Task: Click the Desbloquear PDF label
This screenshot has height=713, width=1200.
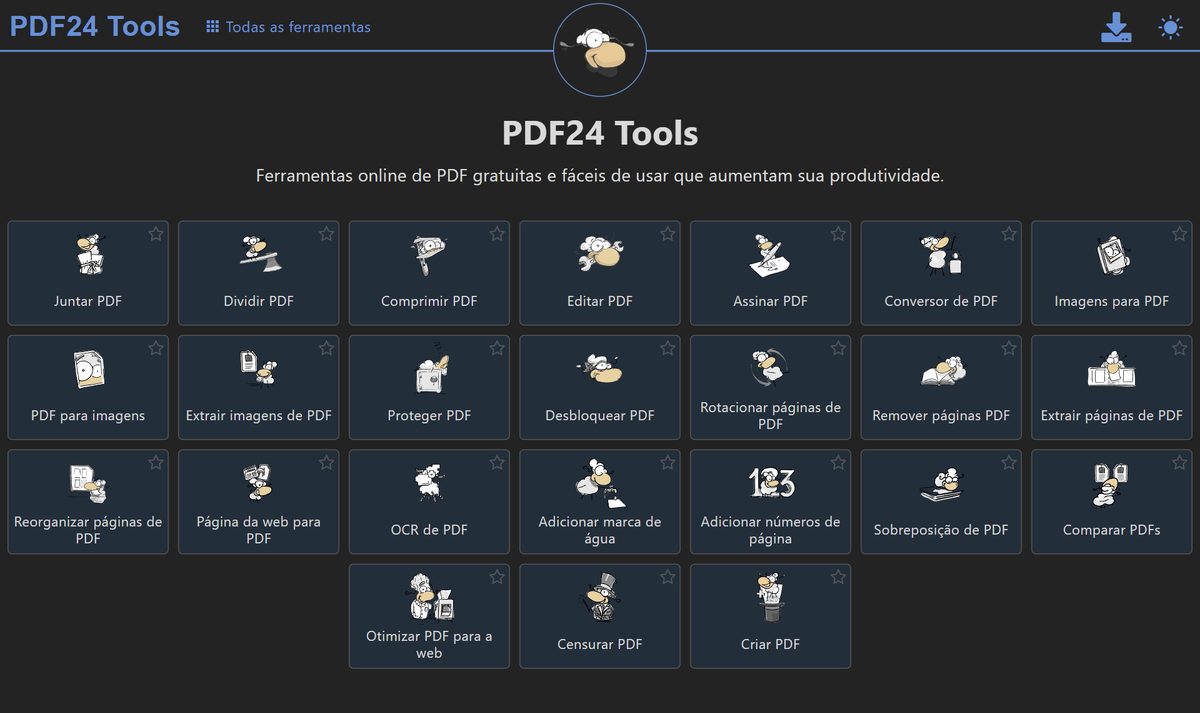Action: click(x=600, y=415)
